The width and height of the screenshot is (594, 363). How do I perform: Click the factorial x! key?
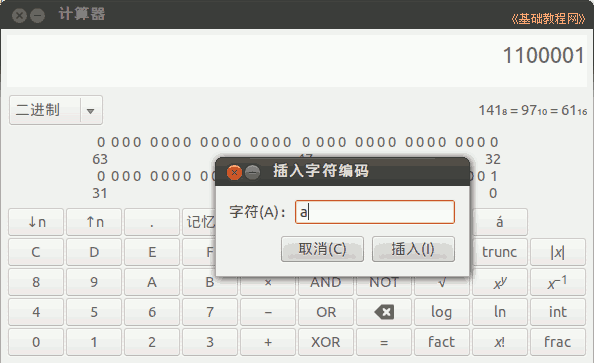500,342
